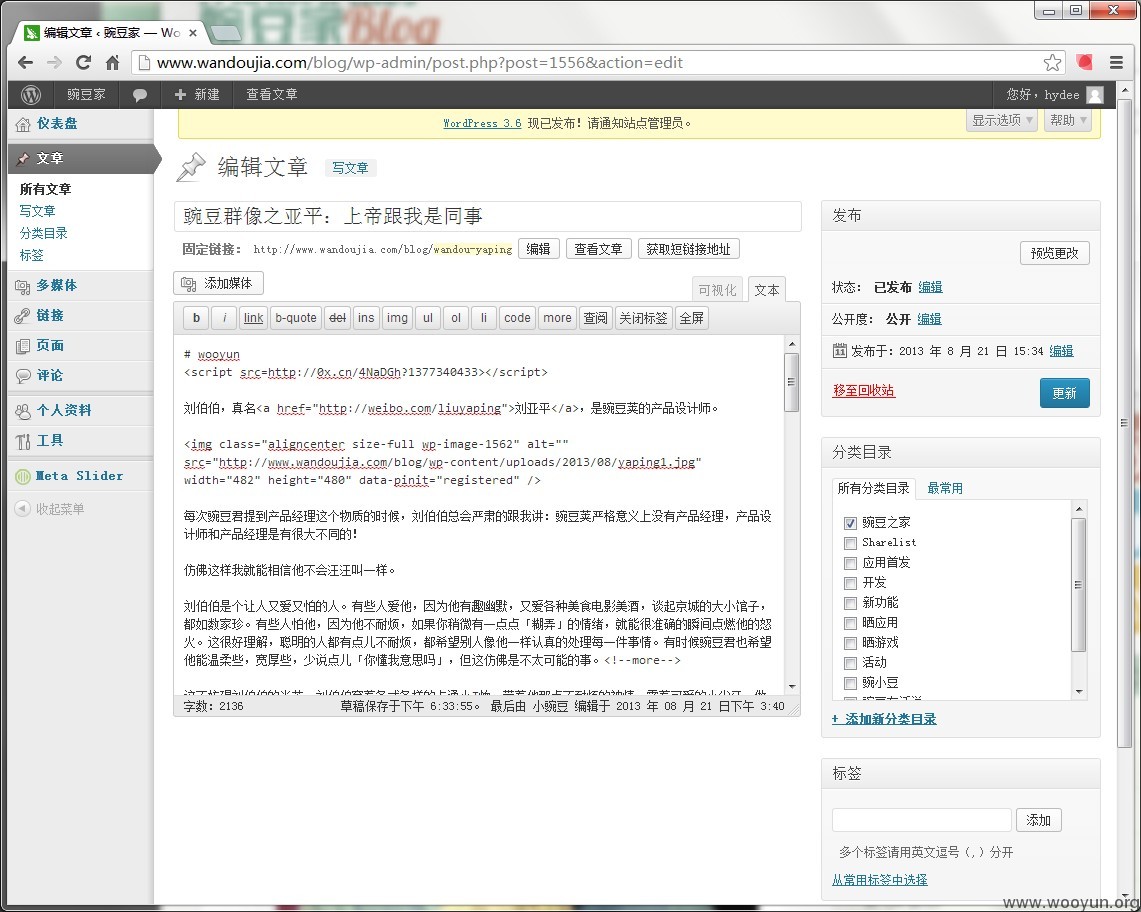The image size is (1141, 912).
Task: Click 编辑 link next to 状态
Action: [x=930, y=287]
